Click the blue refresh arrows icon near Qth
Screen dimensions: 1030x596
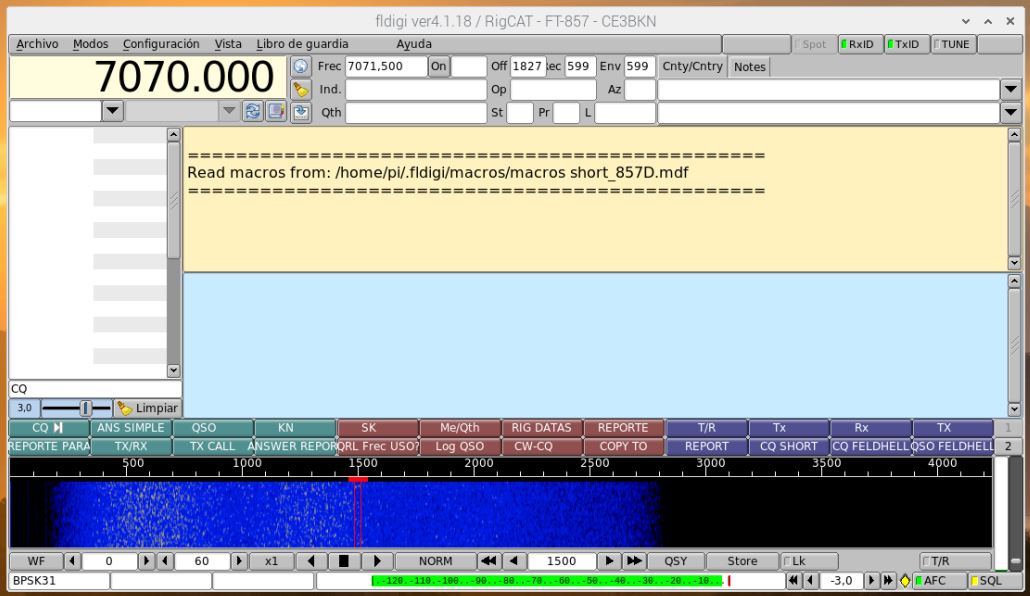251,111
